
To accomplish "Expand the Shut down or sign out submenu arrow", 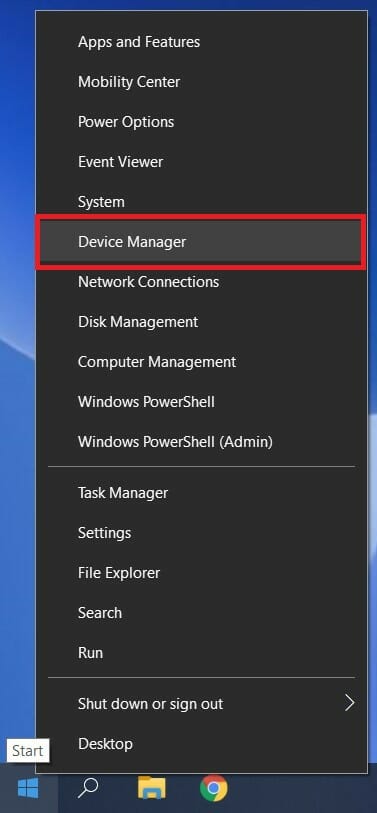I will pos(350,704).
